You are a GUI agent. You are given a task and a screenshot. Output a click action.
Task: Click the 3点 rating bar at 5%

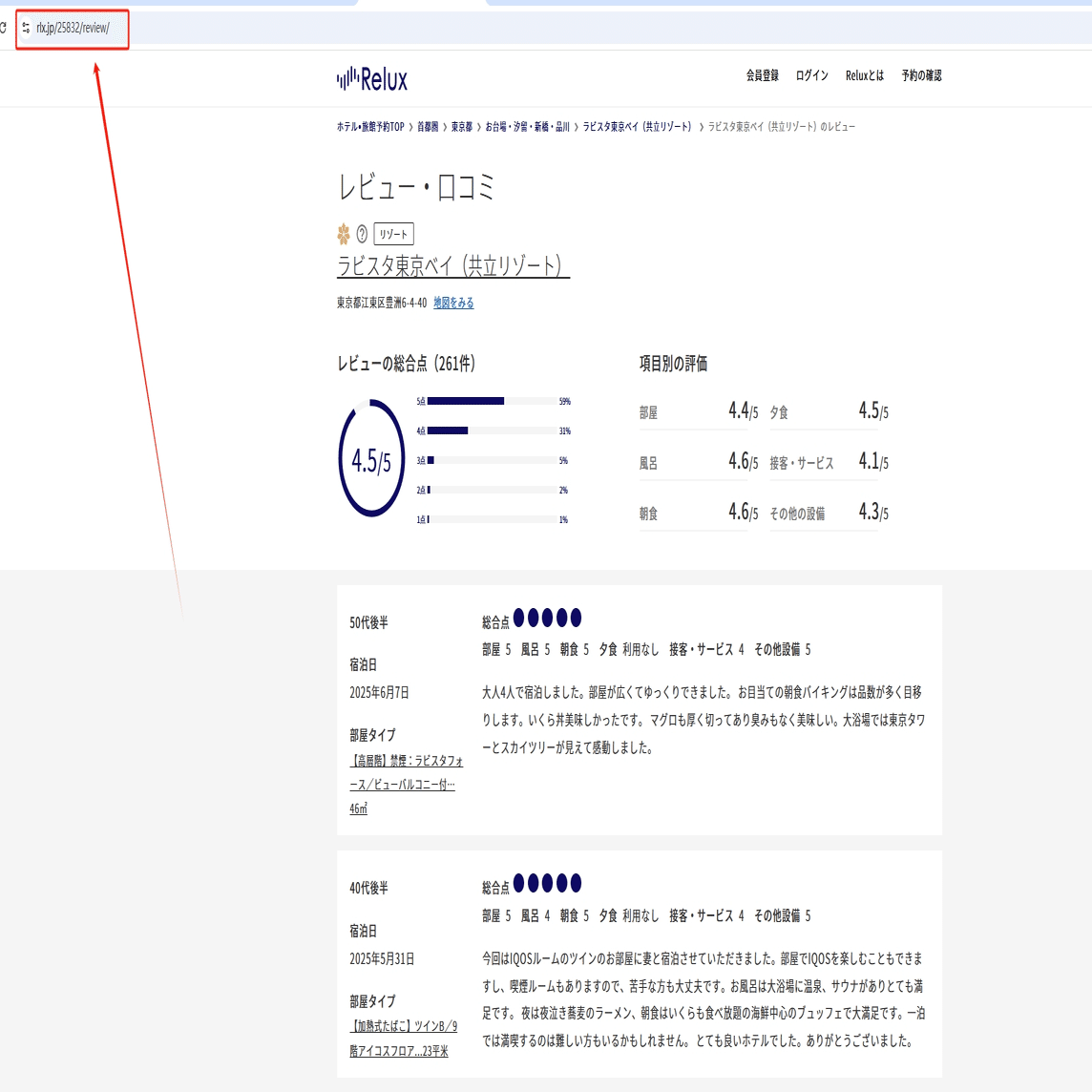pyautogui.click(x=493, y=460)
